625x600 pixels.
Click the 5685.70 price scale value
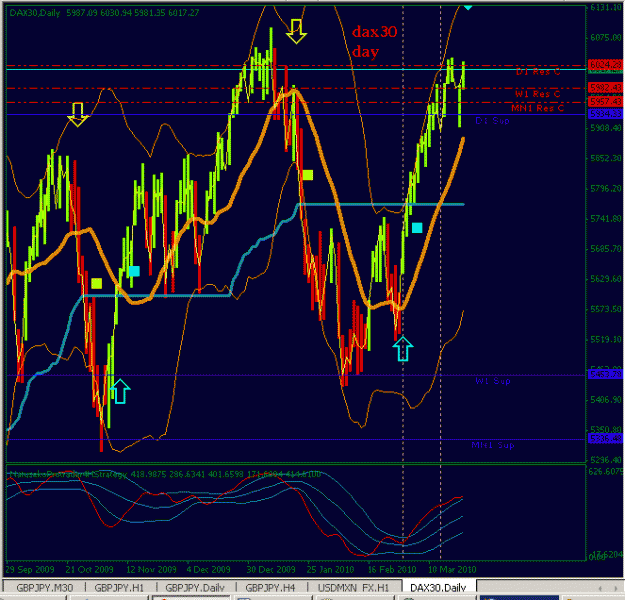pos(606,249)
